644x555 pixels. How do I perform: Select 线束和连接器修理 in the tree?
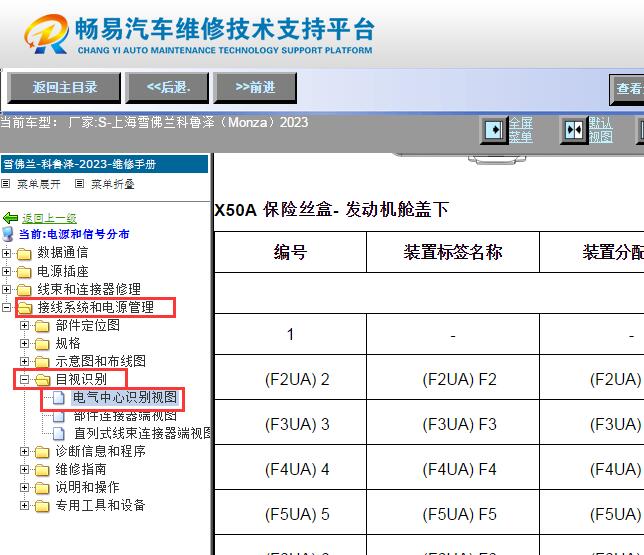tap(89, 289)
